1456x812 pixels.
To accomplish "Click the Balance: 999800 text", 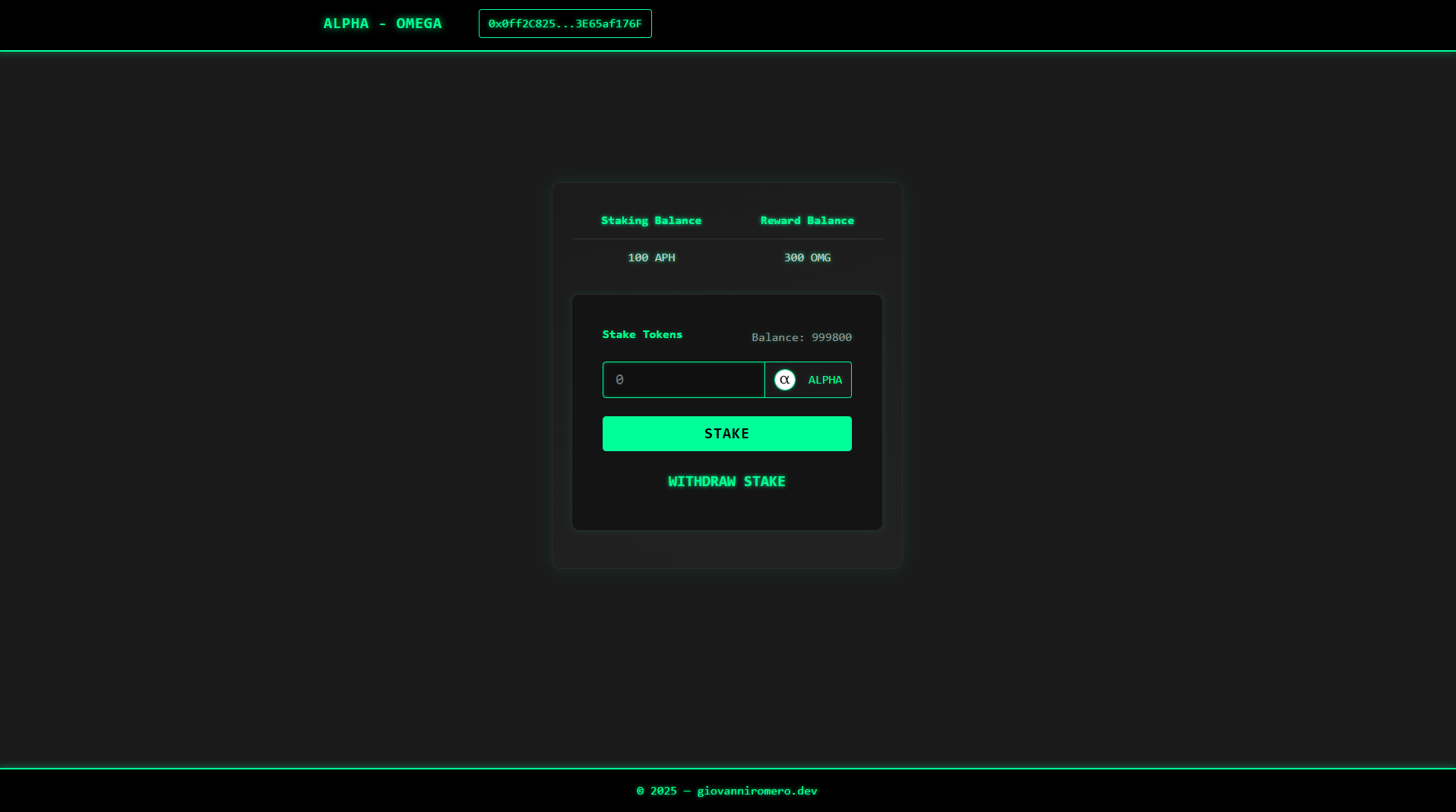I will coord(801,337).
